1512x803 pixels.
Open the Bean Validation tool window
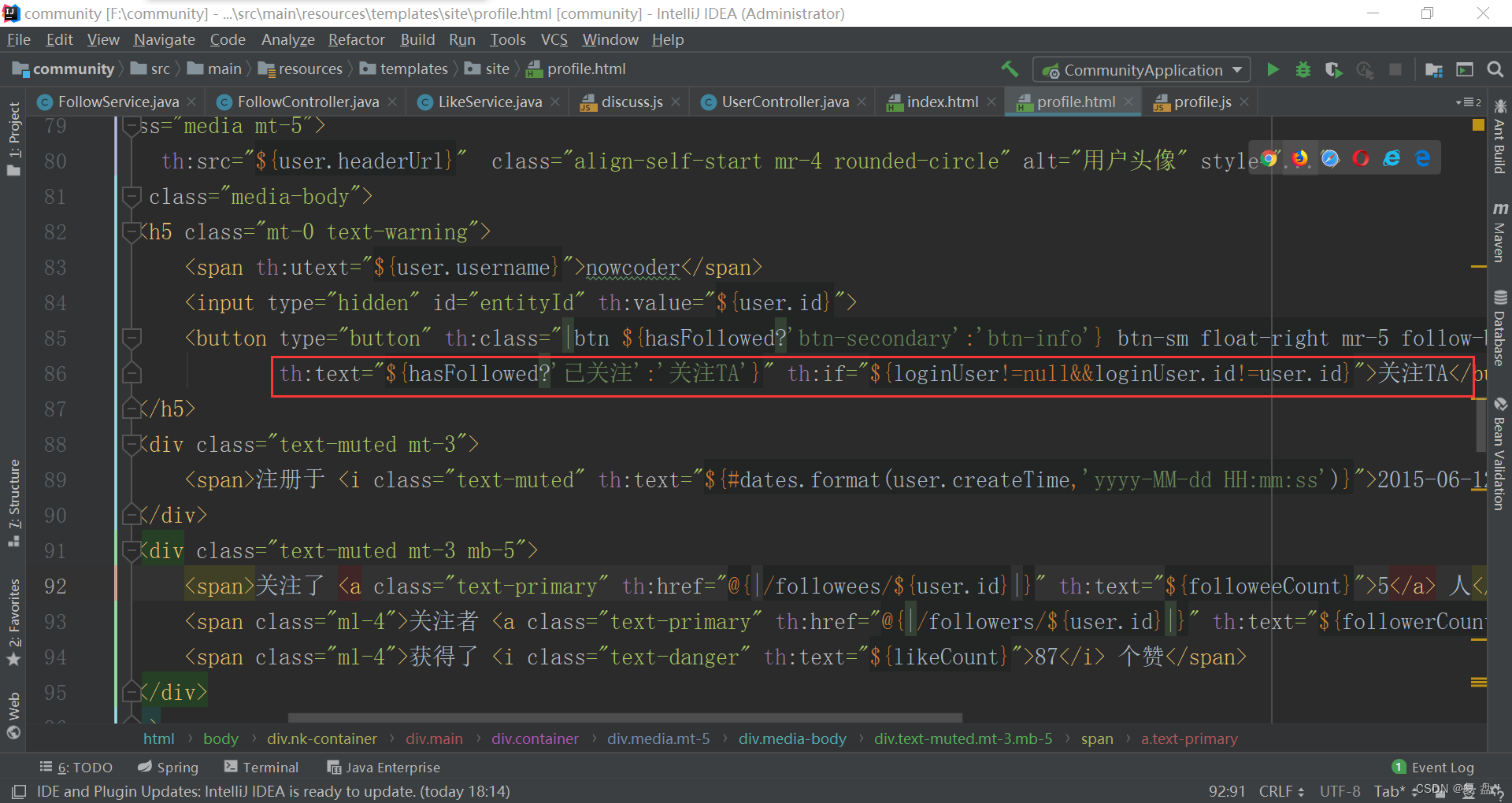[x=1499, y=455]
